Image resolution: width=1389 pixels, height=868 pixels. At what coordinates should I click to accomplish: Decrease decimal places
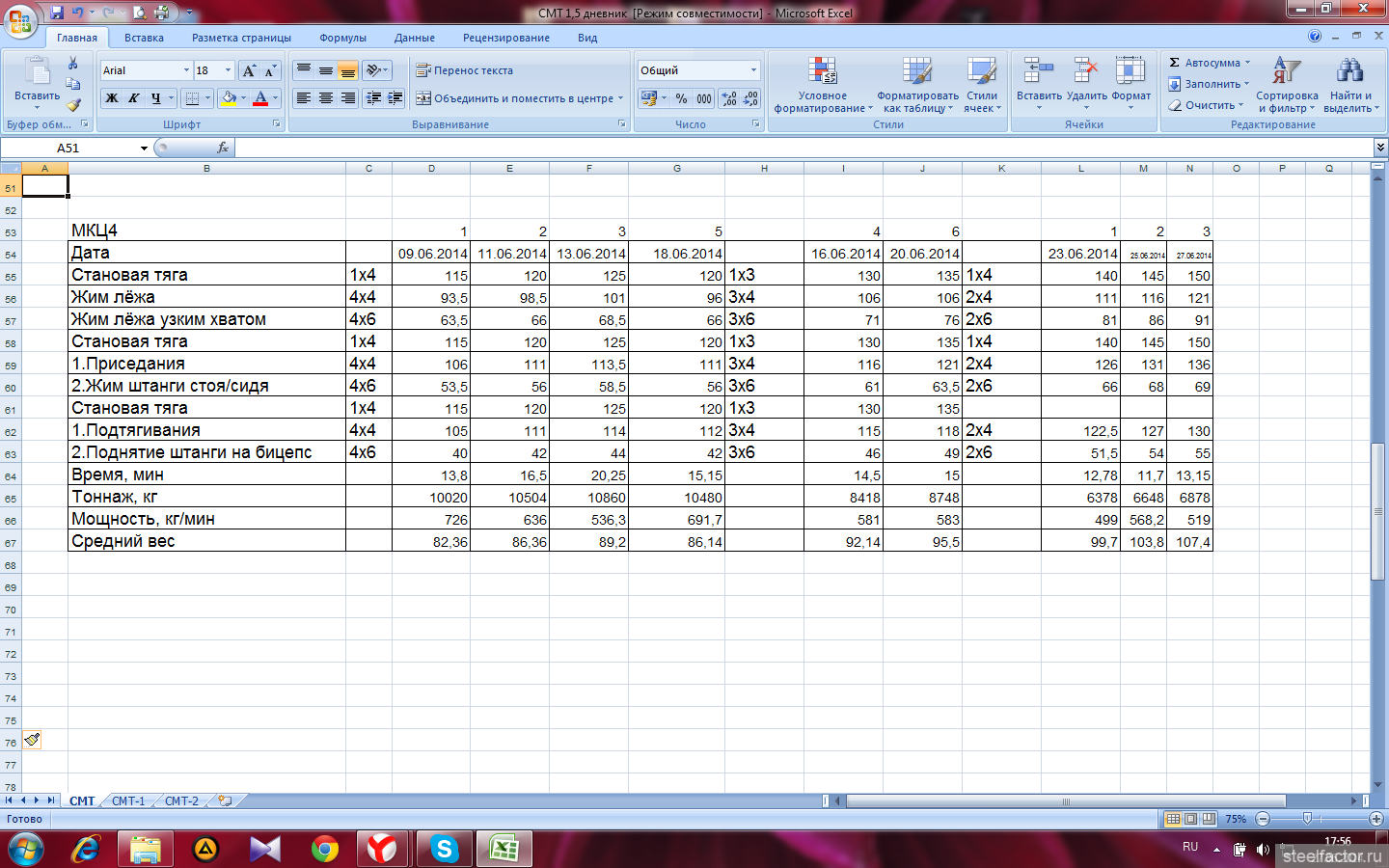750,98
